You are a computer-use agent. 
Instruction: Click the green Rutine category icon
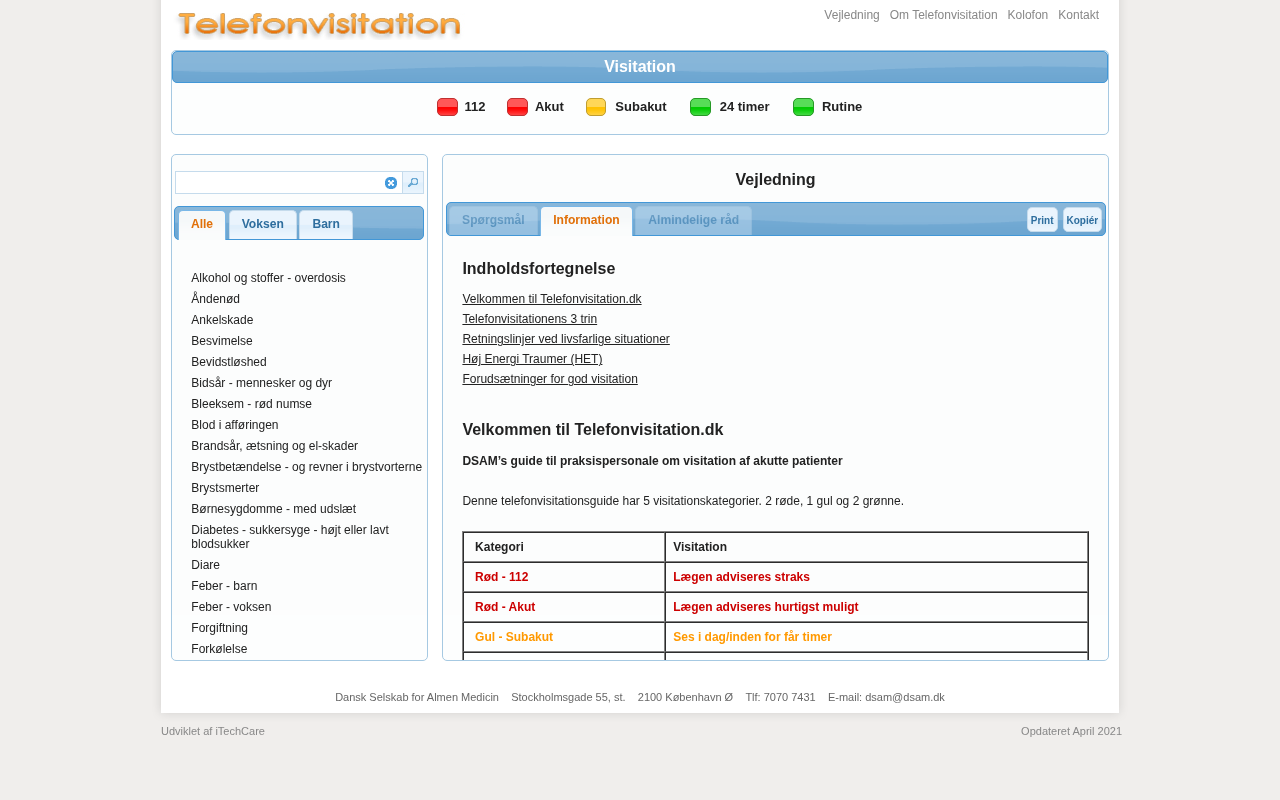tap(803, 107)
